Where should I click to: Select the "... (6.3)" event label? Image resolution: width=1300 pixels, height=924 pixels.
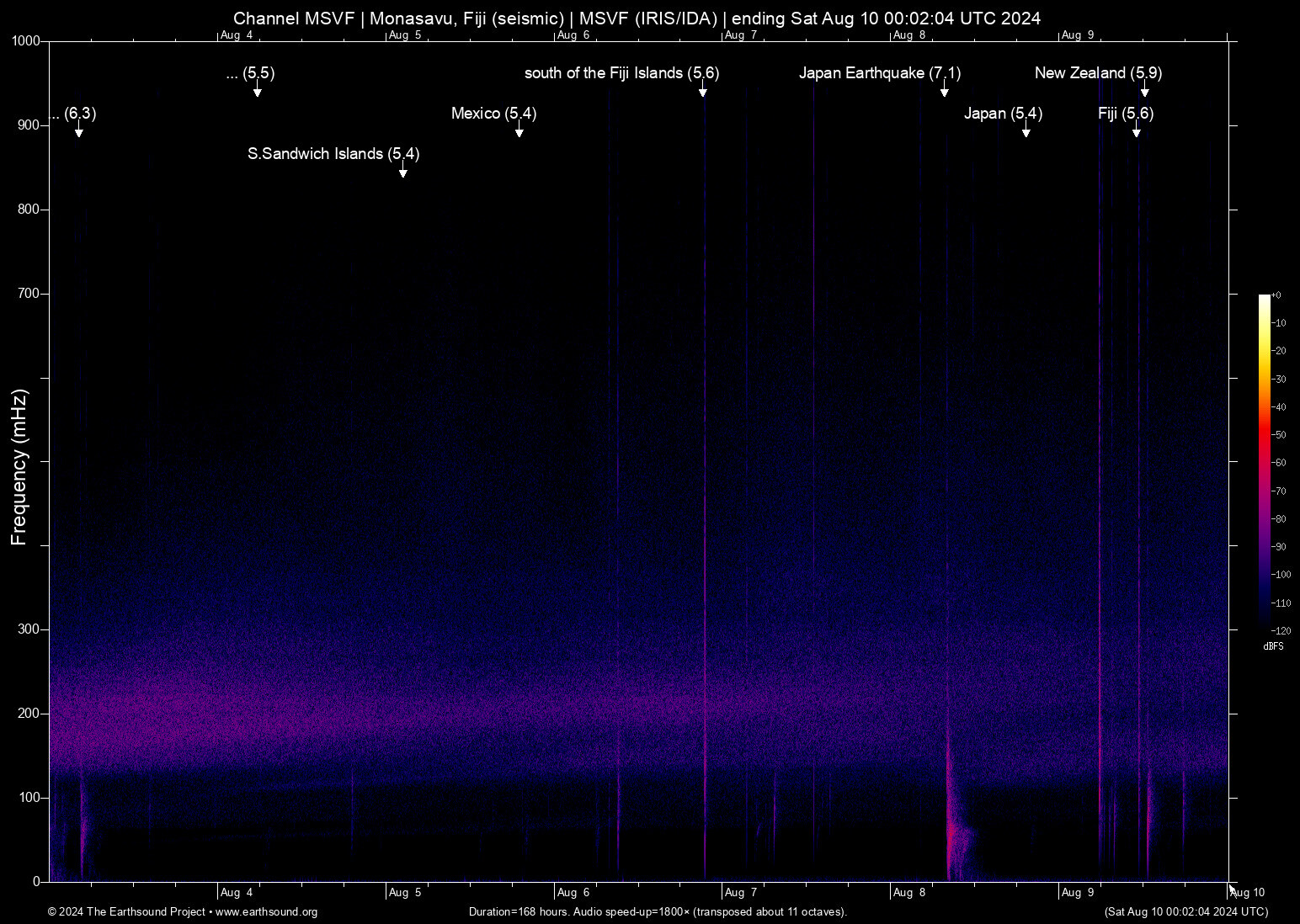coord(73,114)
